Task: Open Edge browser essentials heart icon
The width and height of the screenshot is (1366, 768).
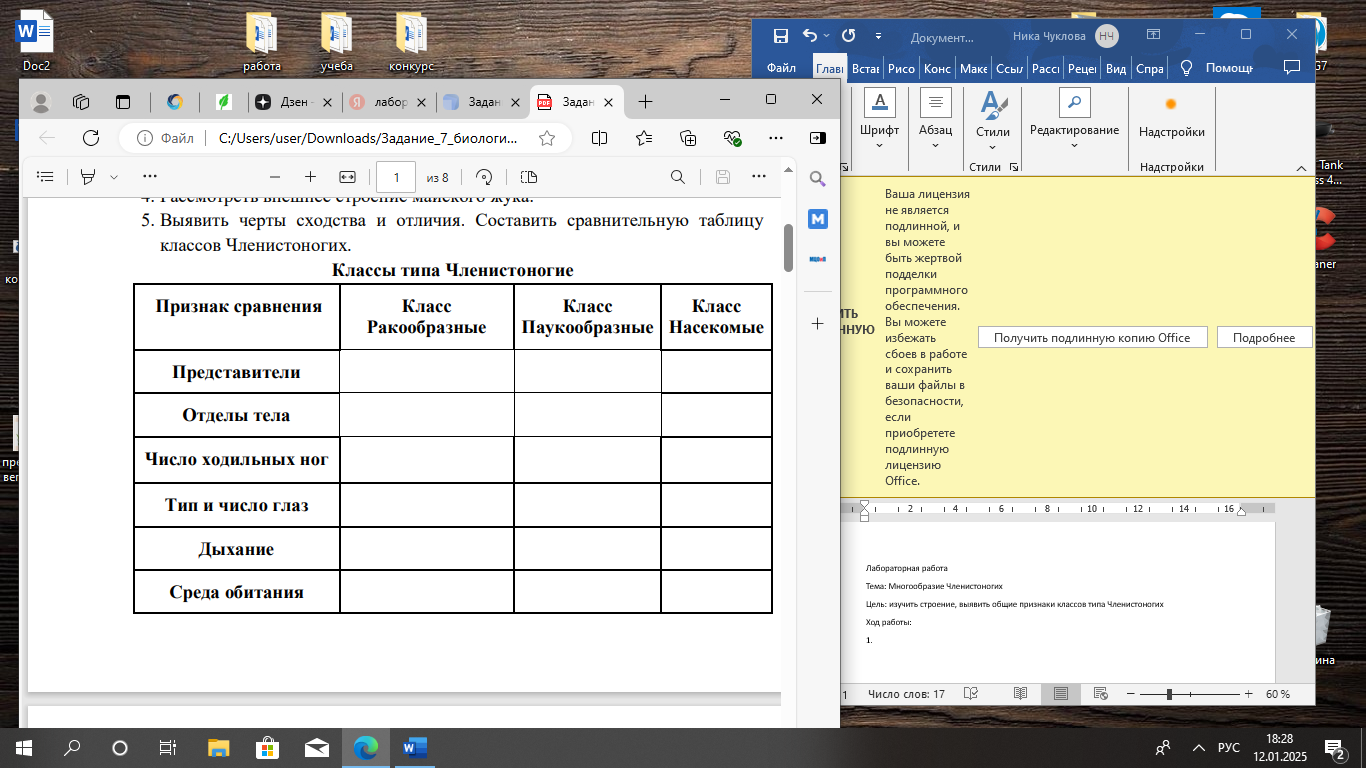Action: coord(732,138)
